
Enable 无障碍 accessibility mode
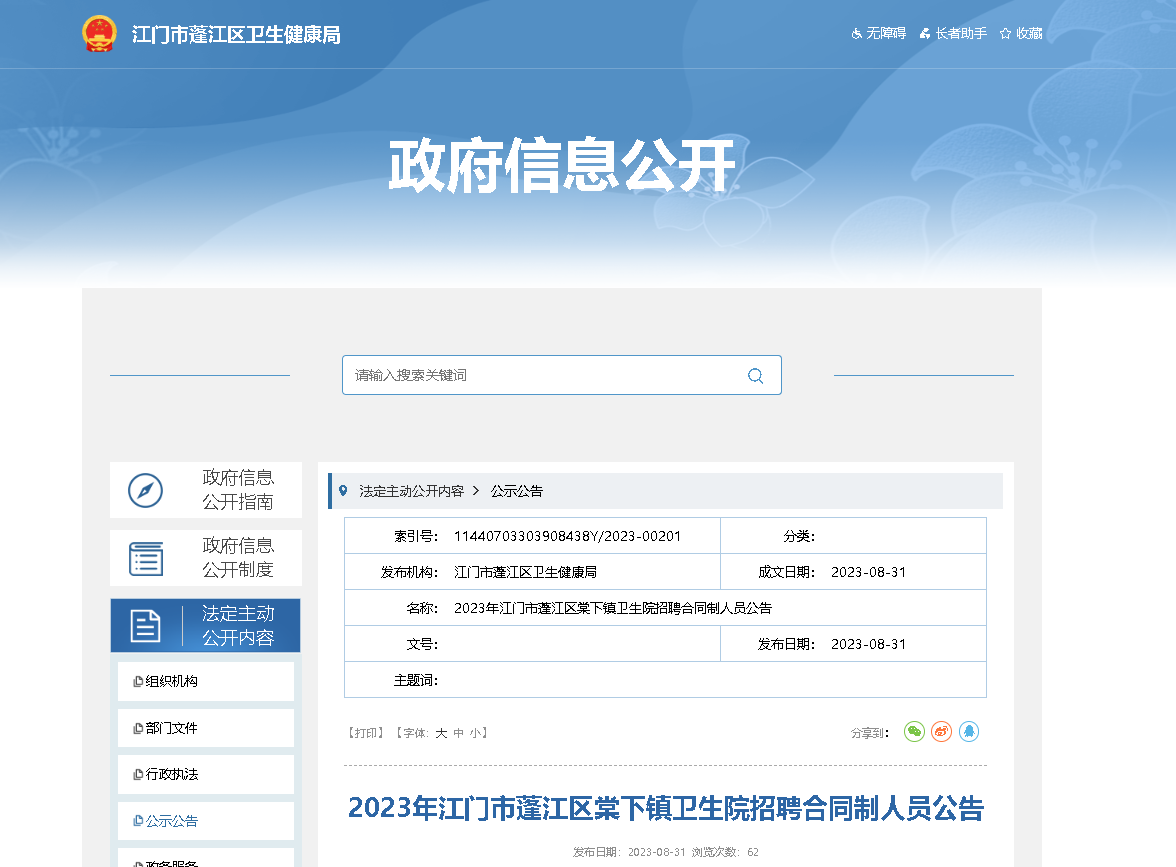coord(878,34)
